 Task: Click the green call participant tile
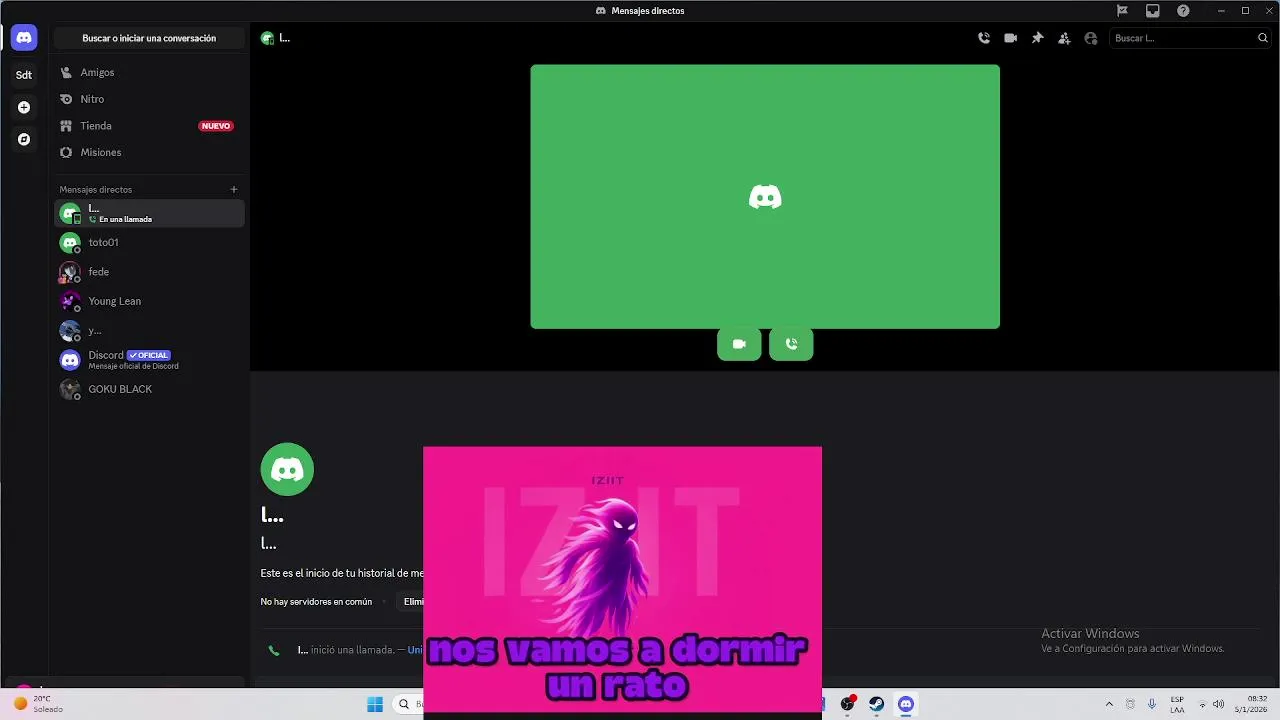click(765, 196)
